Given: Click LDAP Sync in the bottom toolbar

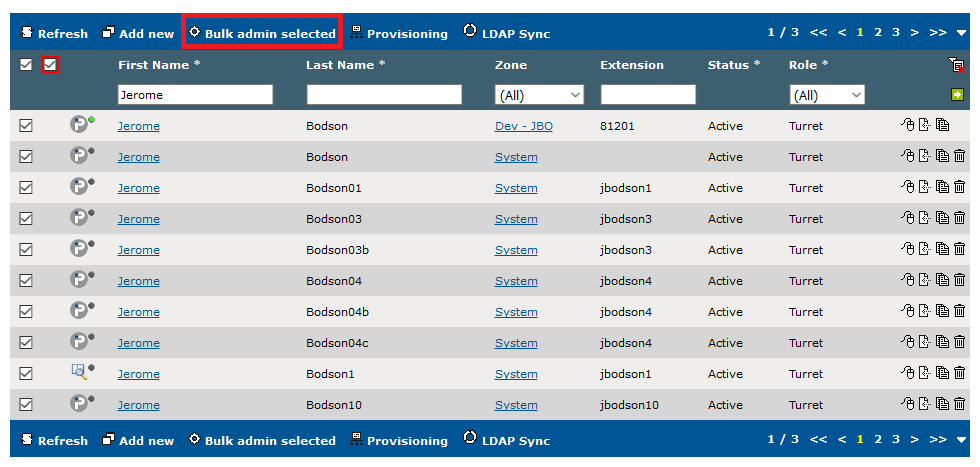Looking at the screenshot, I should (x=507, y=440).
